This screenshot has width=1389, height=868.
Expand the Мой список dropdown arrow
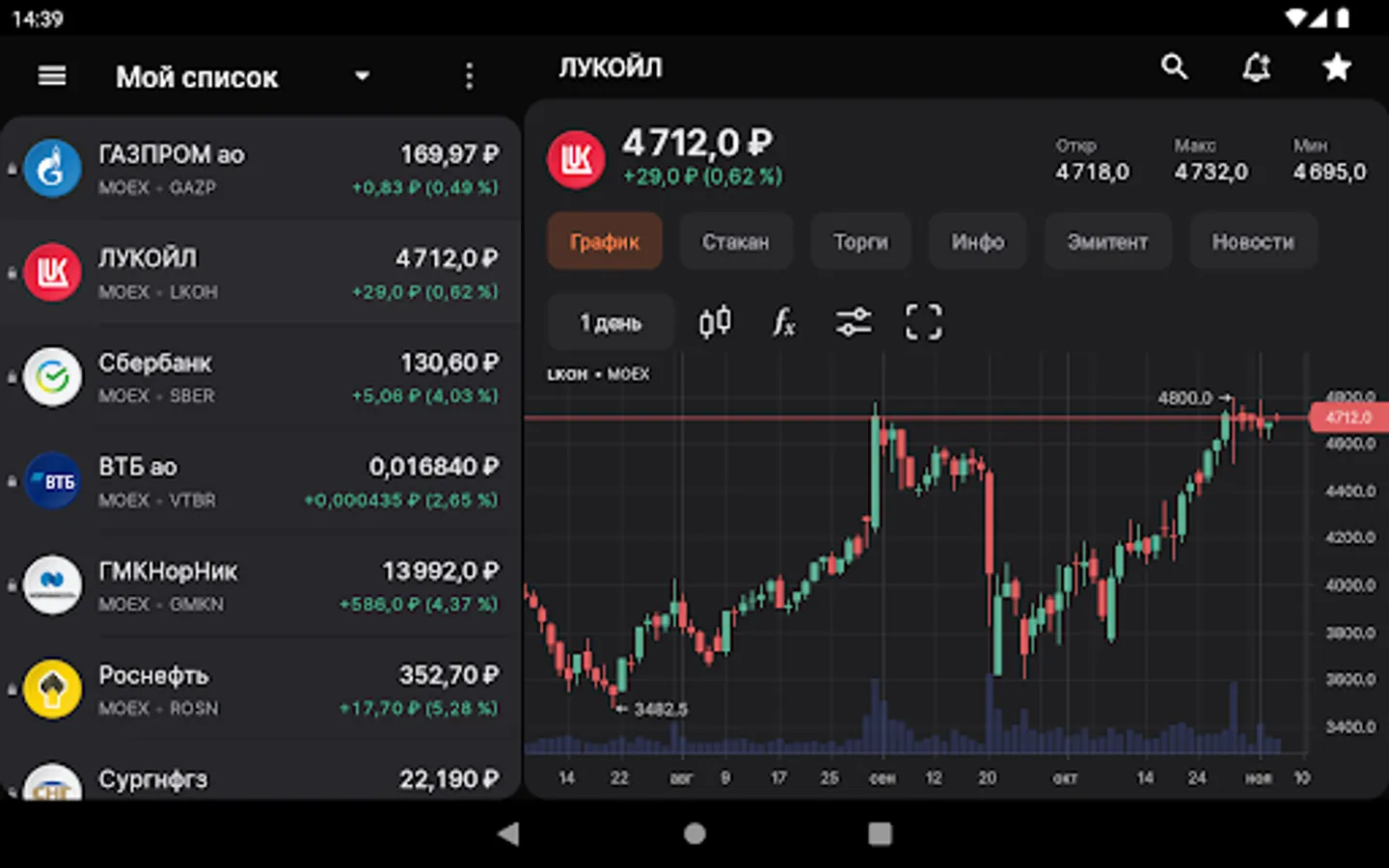click(x=363, y=76)
